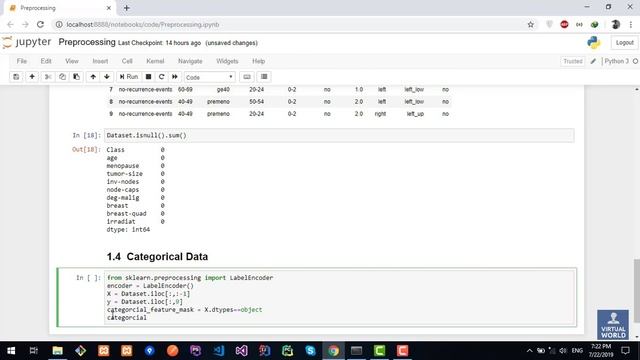This screenshot has width=640, height=360.
Task: Open the command palette keyboard icon
Action: 247,77
